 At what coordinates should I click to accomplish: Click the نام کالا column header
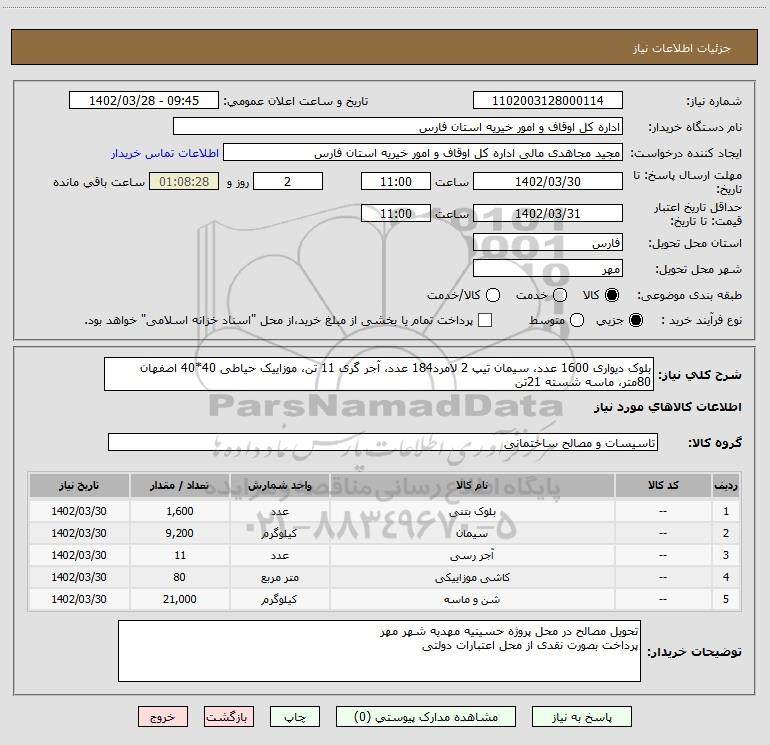[472, 485]
